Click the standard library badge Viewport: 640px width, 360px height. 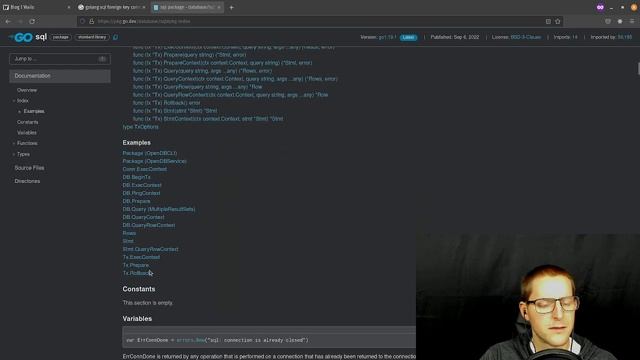[x=92, y=37]
